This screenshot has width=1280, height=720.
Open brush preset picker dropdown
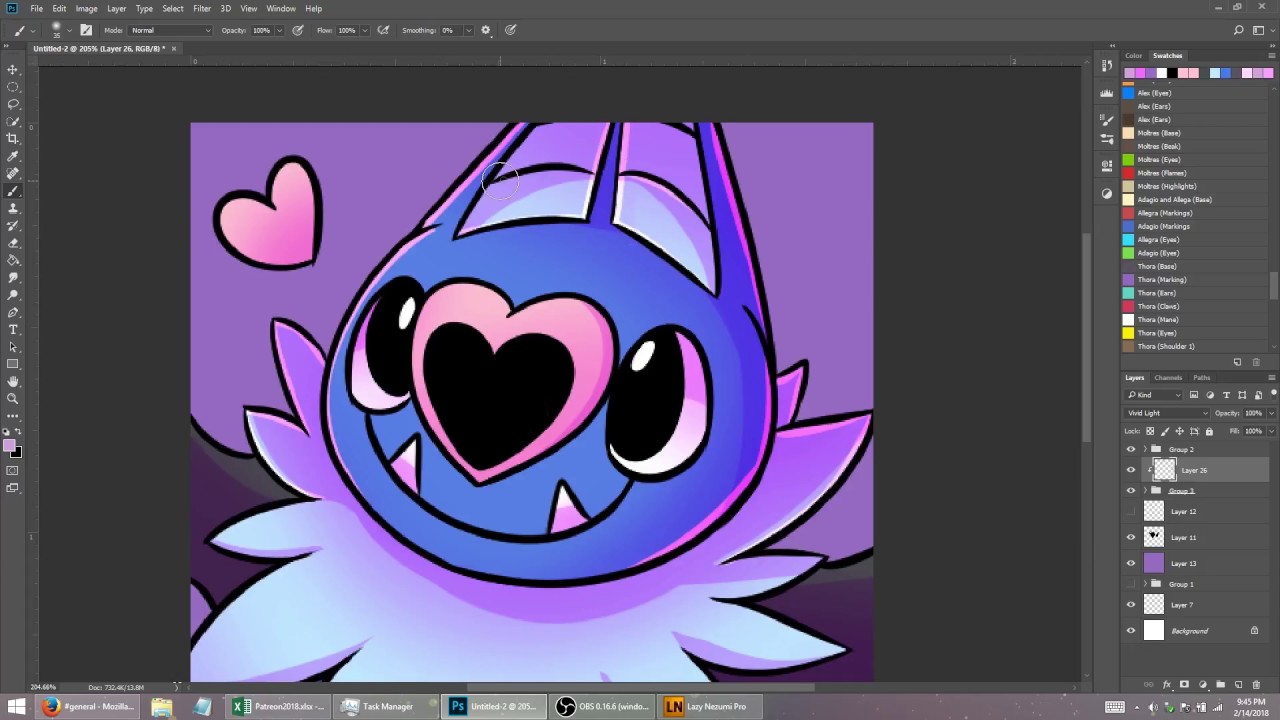pos(69,30)
